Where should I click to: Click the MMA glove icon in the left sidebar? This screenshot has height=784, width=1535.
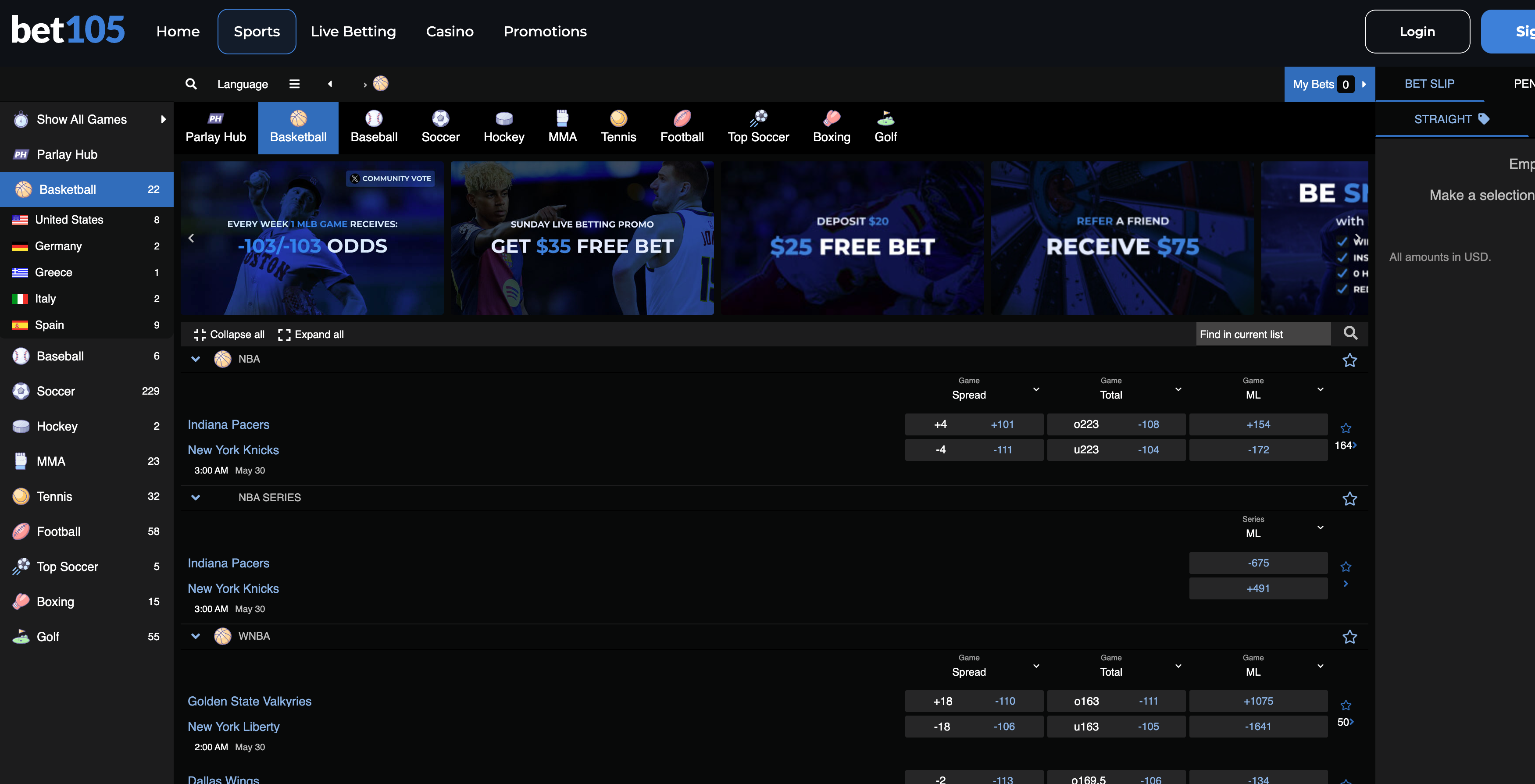[21, 461]
